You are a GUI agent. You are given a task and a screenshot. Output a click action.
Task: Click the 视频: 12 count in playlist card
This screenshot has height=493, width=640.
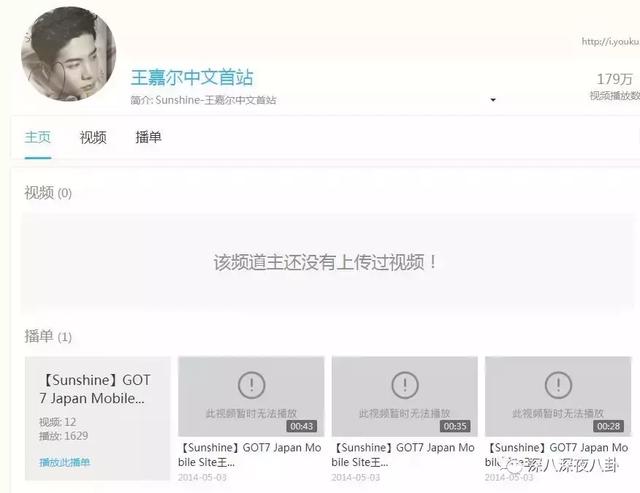click(58, 422)
